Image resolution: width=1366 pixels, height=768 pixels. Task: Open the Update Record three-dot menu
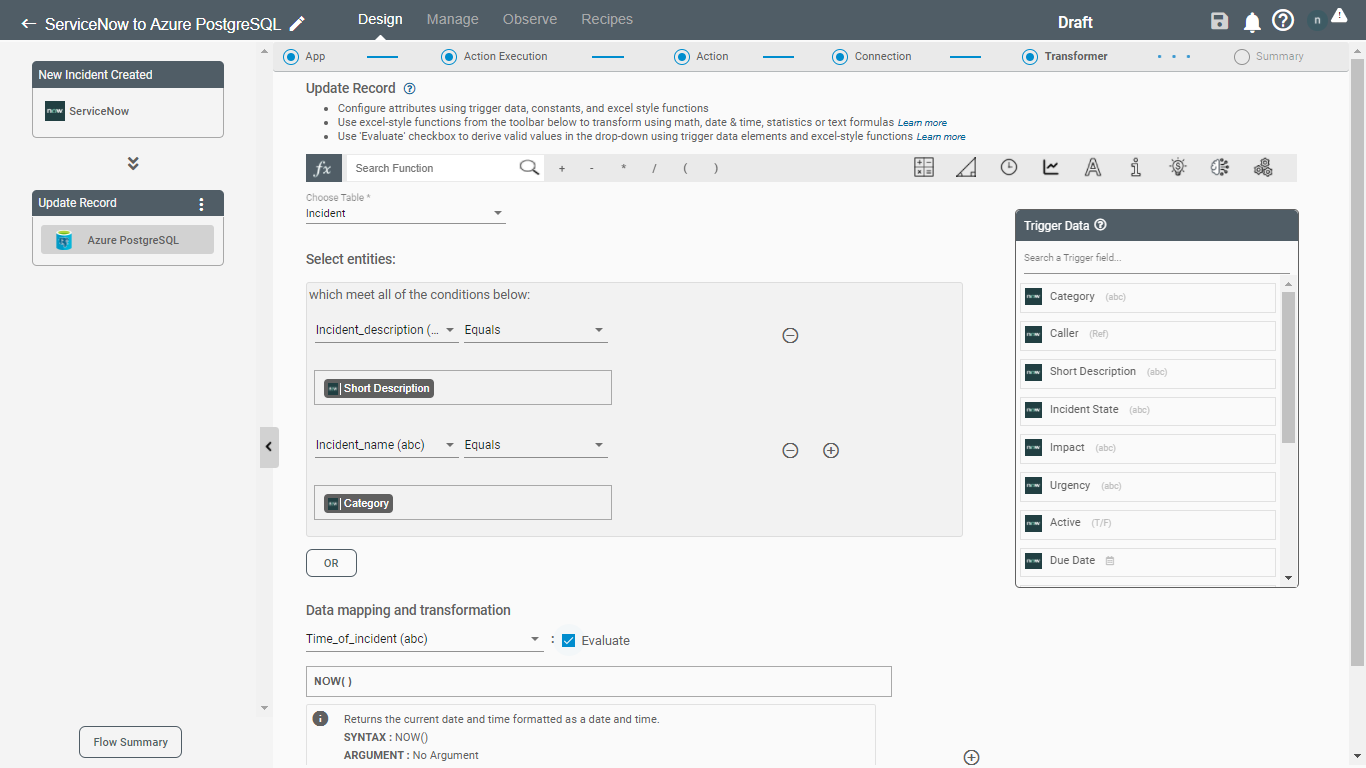[201, 204]
